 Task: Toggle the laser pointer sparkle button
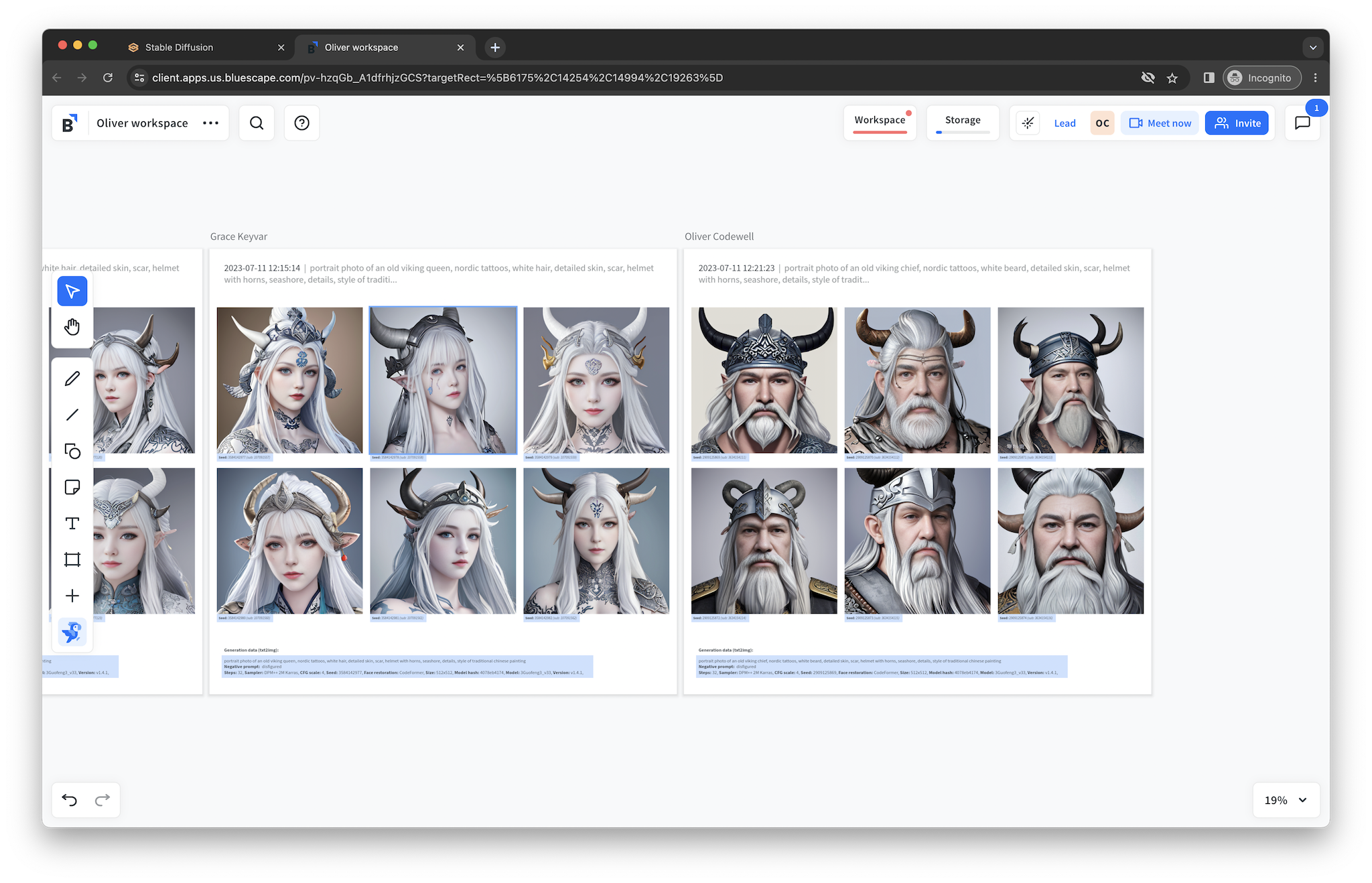tap(1028, 123)
